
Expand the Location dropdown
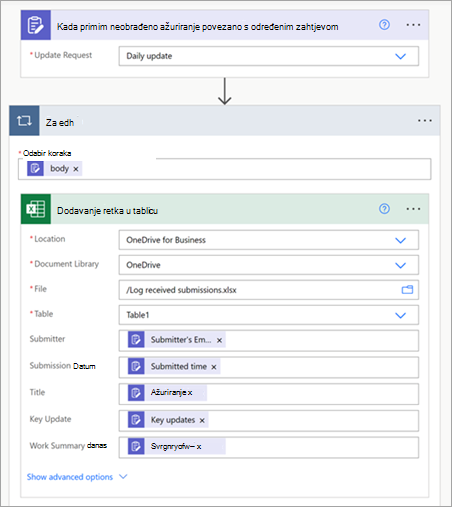tap(400, 240)
